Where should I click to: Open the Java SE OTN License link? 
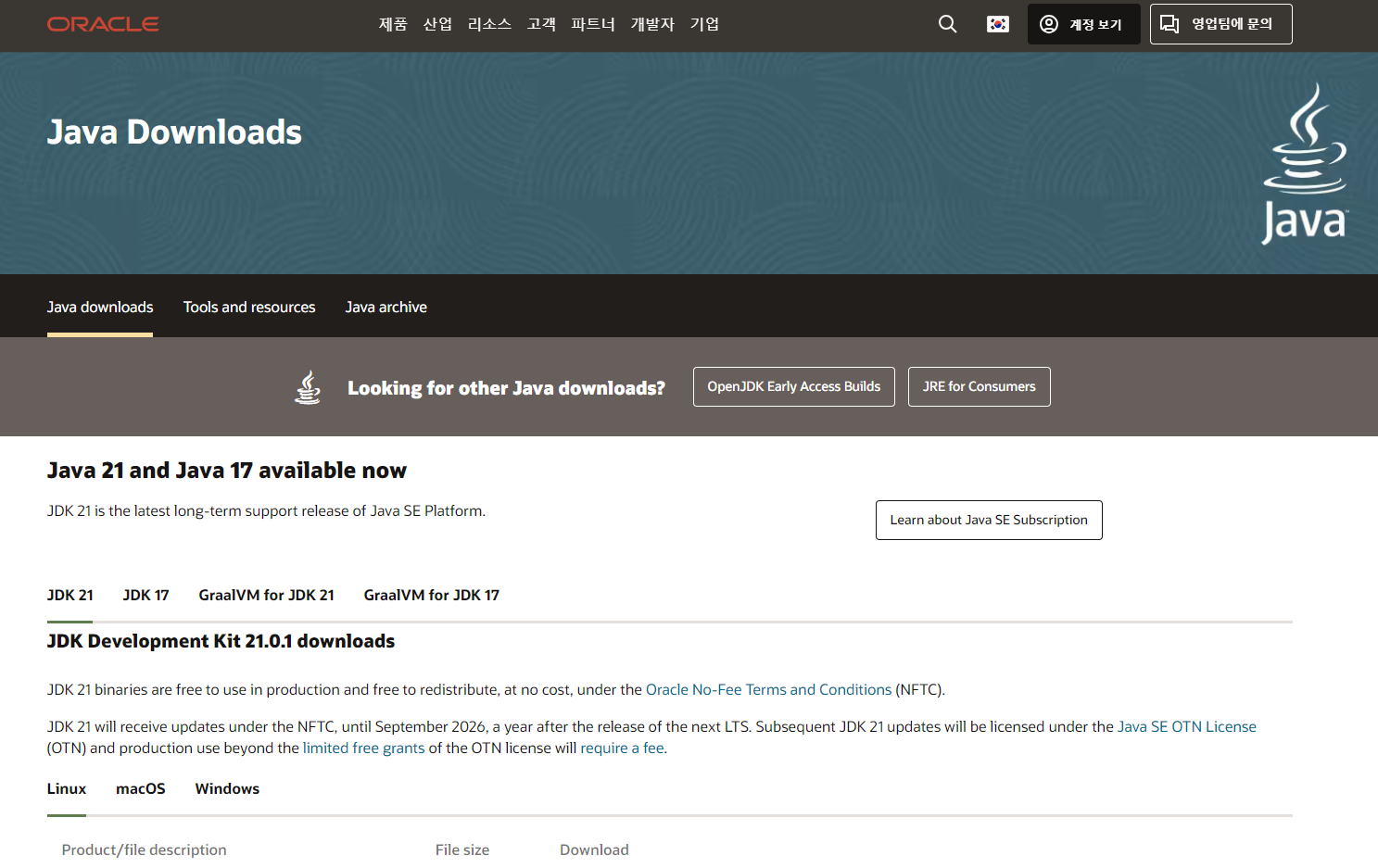pyautogui.click(x=1187, y=726)
